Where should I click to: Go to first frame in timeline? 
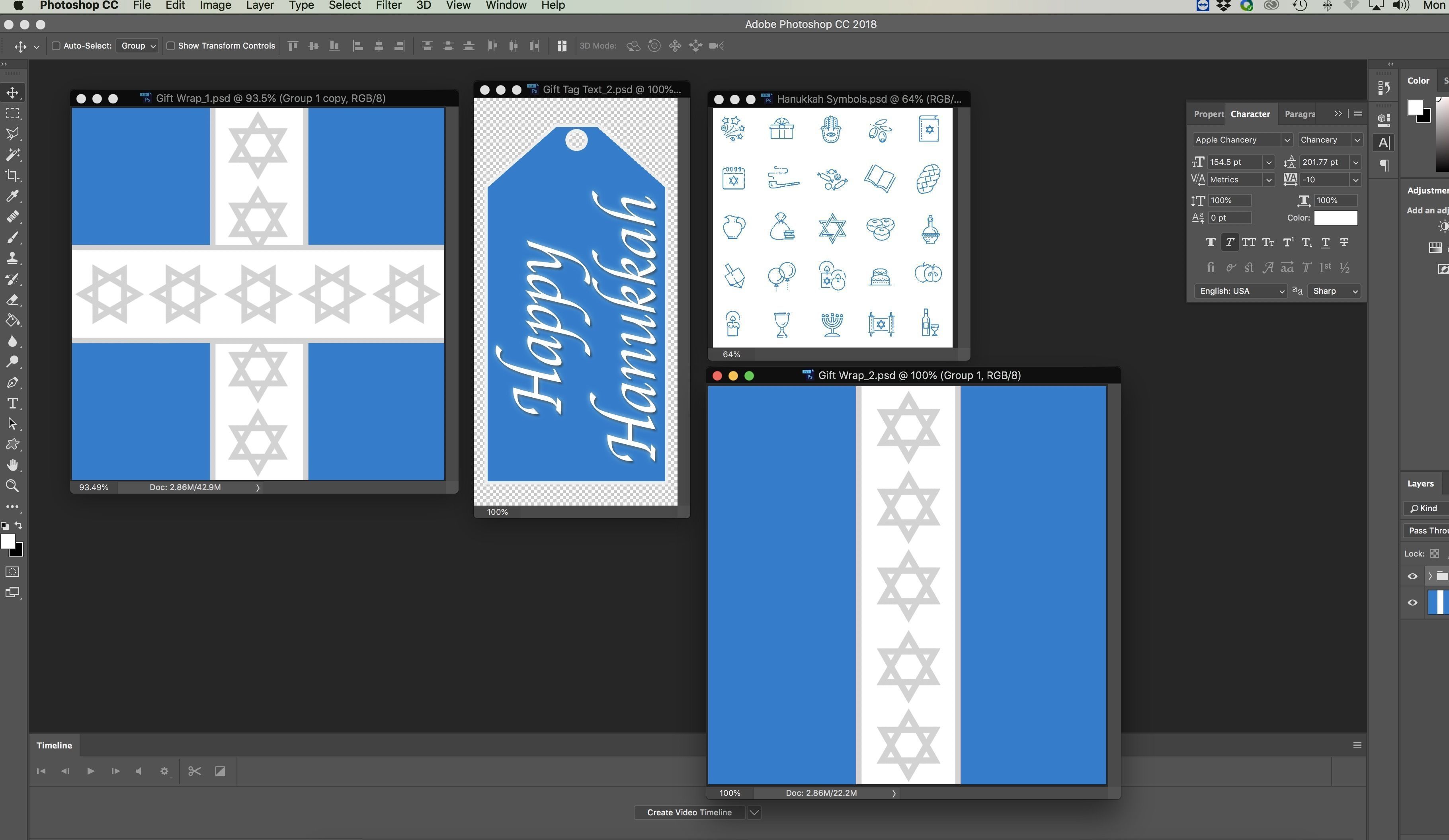click(x=41, y=771)
